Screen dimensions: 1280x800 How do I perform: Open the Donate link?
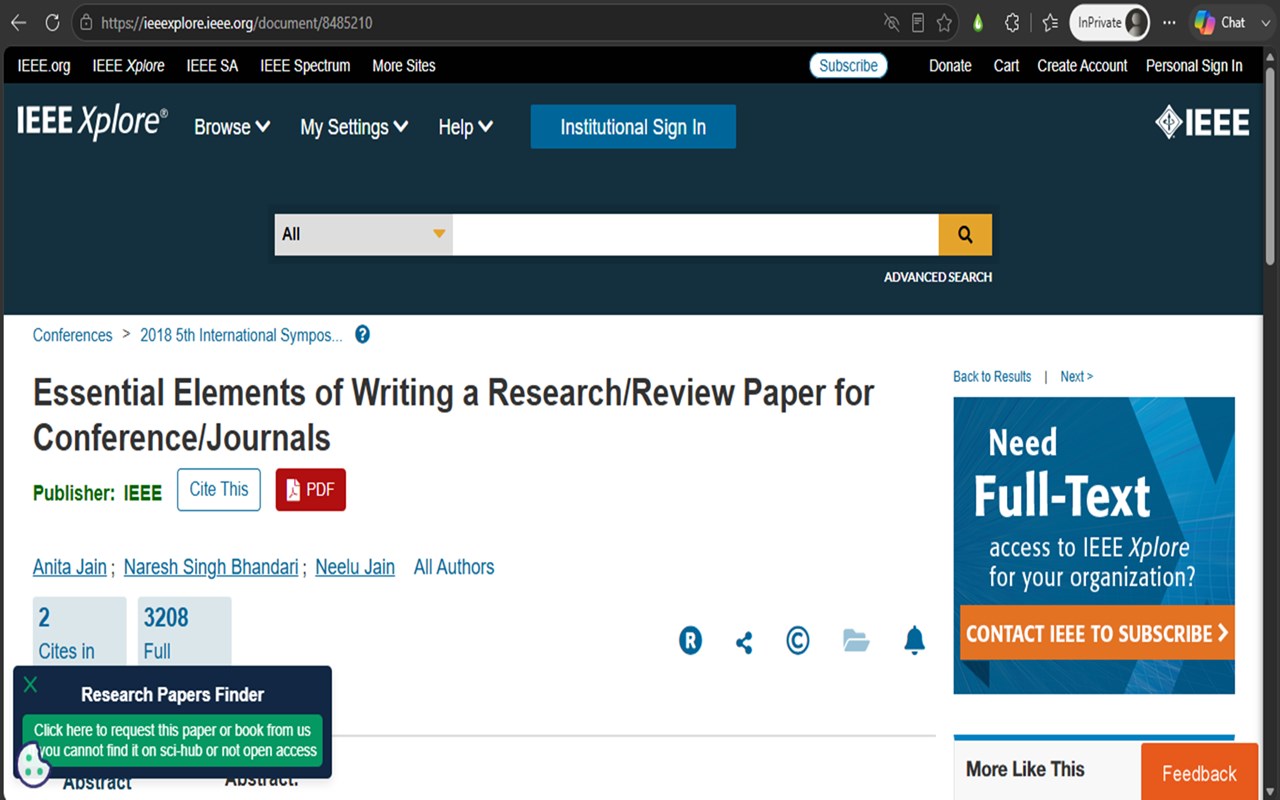[x=950, y=66]
